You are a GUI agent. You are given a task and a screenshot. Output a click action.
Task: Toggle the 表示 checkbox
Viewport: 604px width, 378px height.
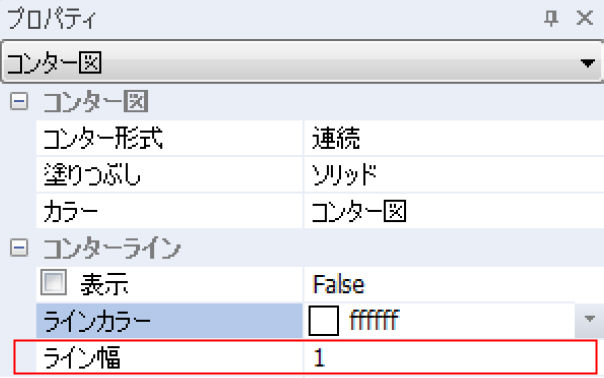[54, 282]
